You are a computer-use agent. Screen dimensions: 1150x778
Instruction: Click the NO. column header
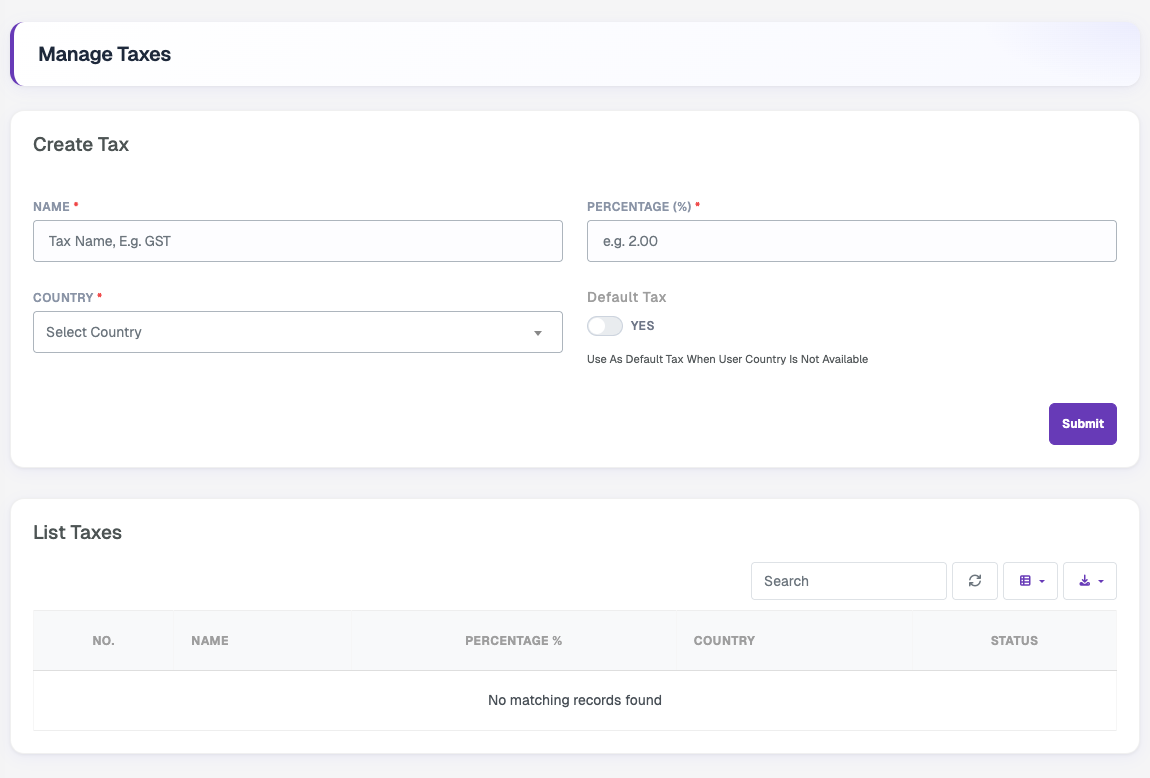(x=103, y=641)
